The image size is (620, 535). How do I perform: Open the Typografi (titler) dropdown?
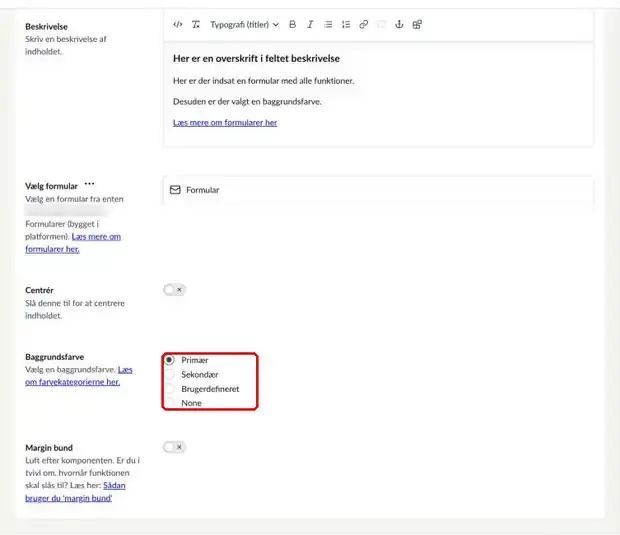[244, 25]
